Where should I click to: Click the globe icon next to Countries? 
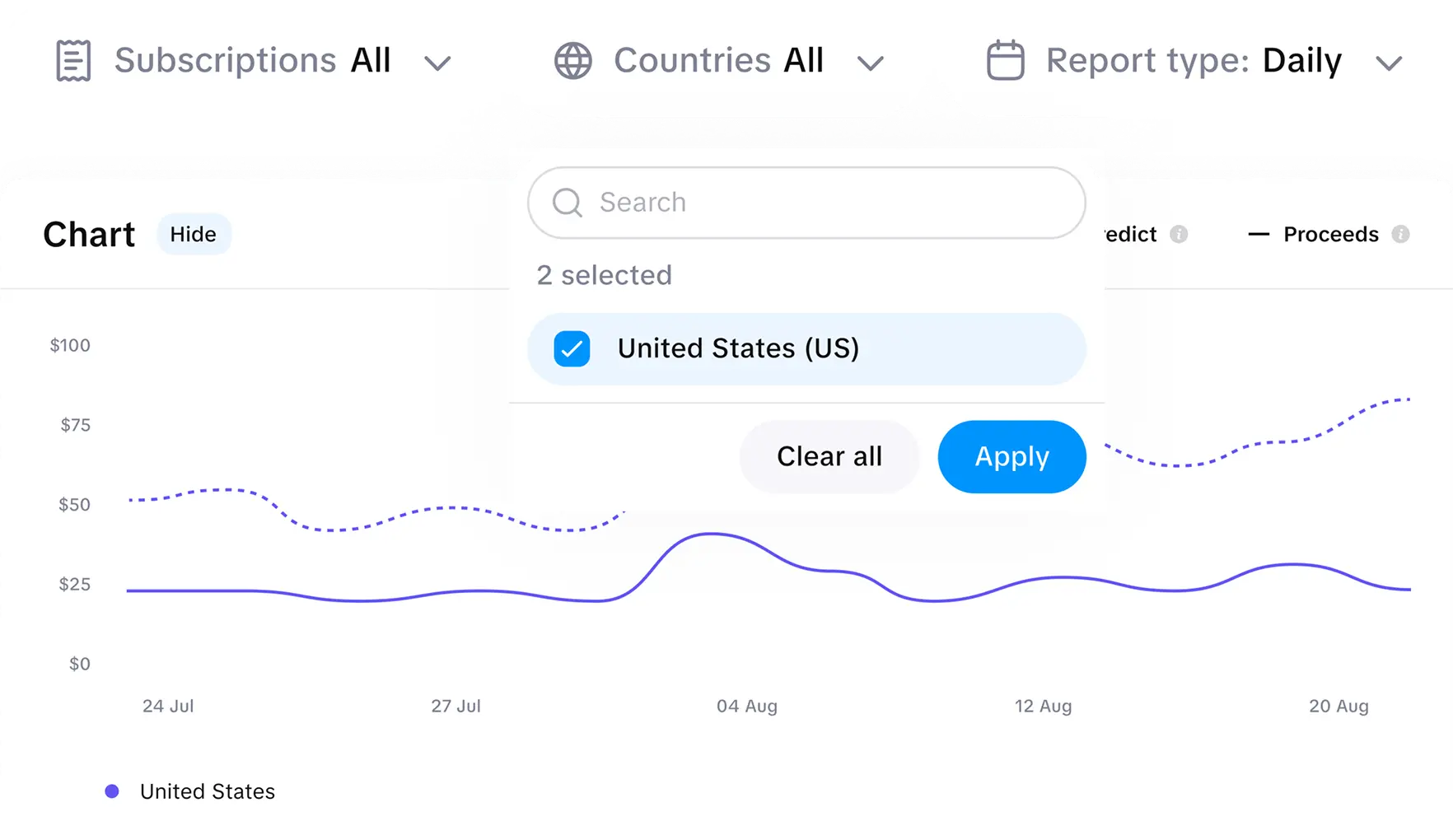point(572,59)
